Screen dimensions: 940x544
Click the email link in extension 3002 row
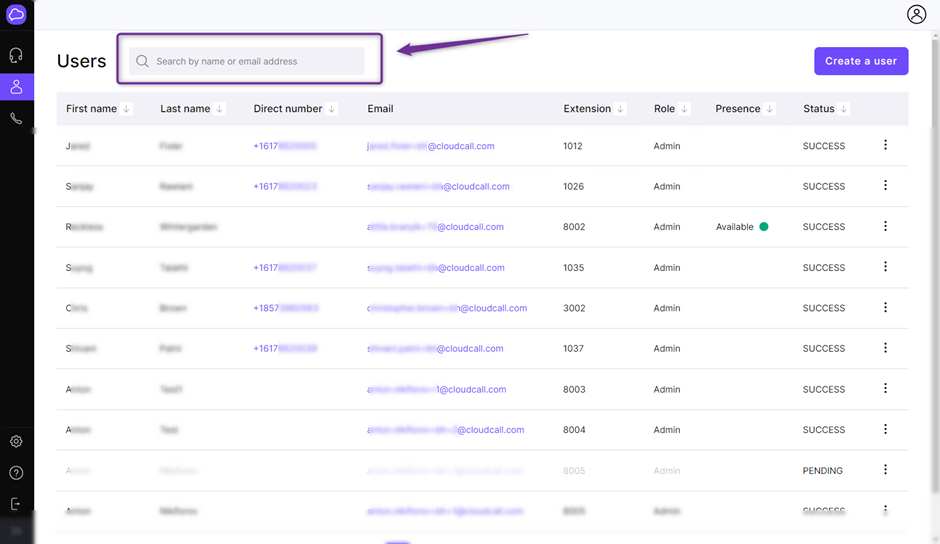click(x=447, y=308)
